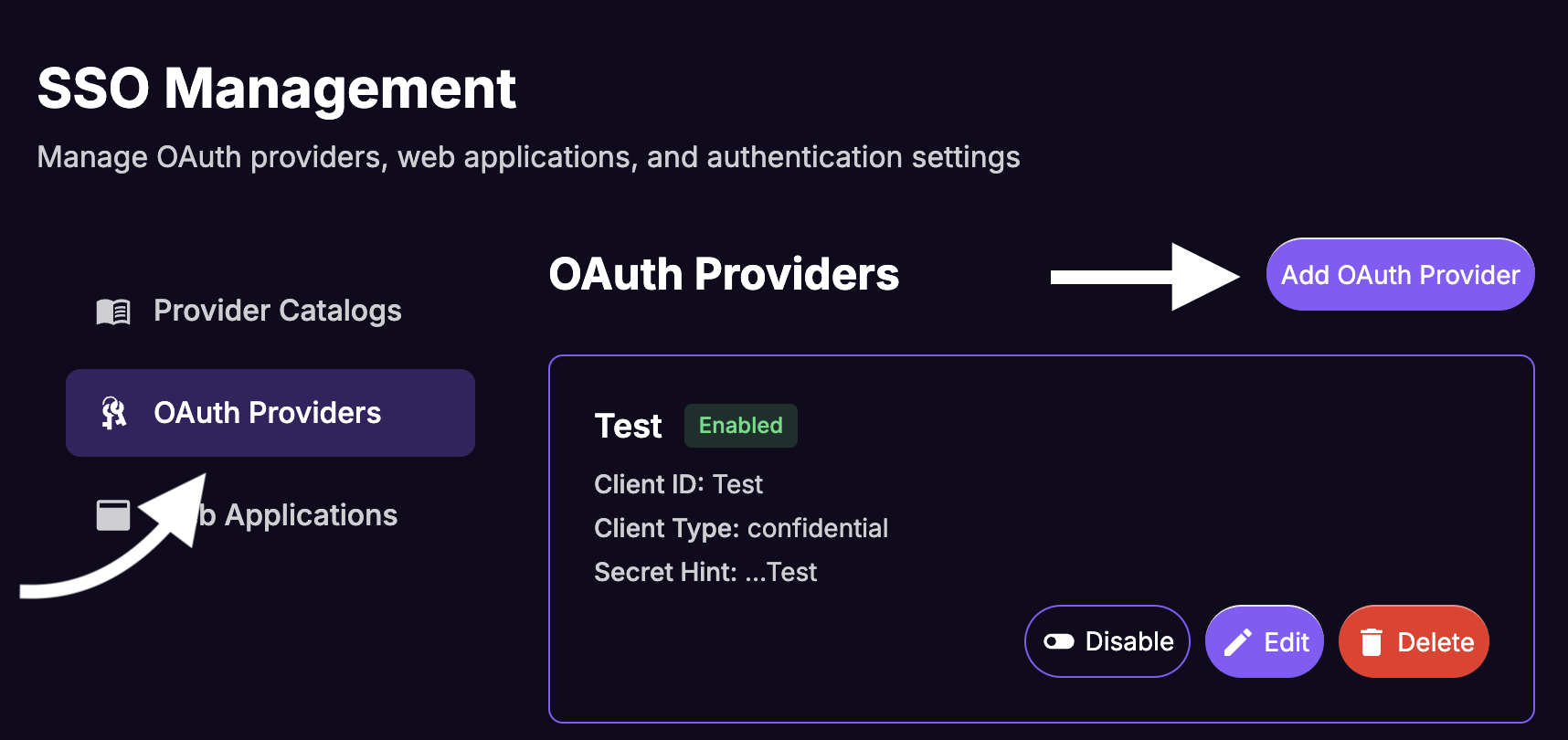Click the toggle switch icon inside Disable button
The image size is (1568, 740).
pos(1060,640)
